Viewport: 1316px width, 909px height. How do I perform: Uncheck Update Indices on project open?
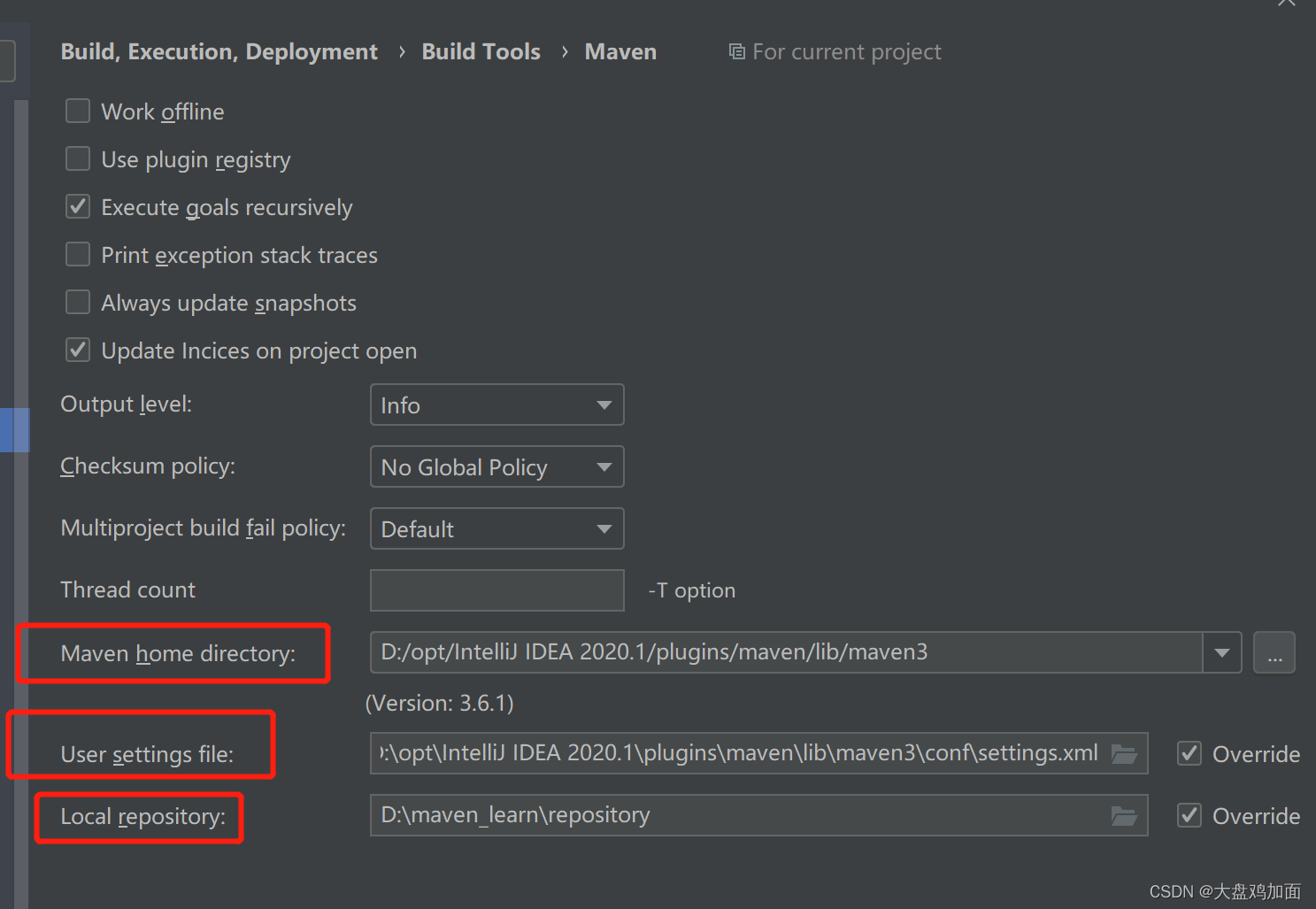click(78, 350)
